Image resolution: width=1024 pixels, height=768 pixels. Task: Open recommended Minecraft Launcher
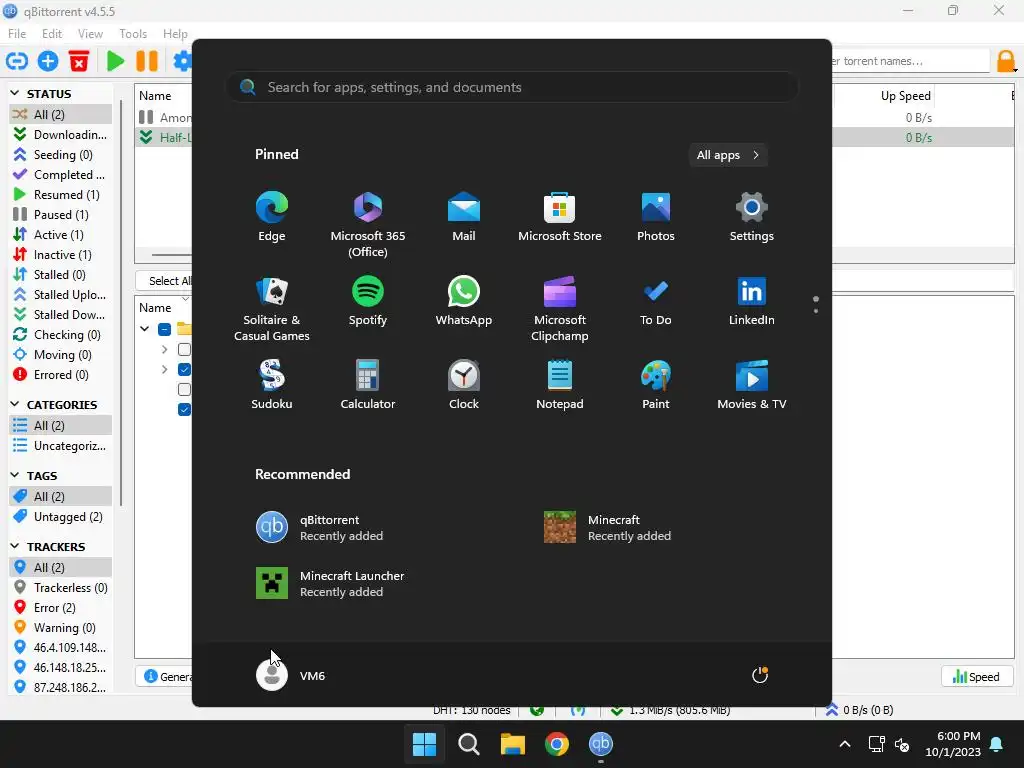point(330,583)
